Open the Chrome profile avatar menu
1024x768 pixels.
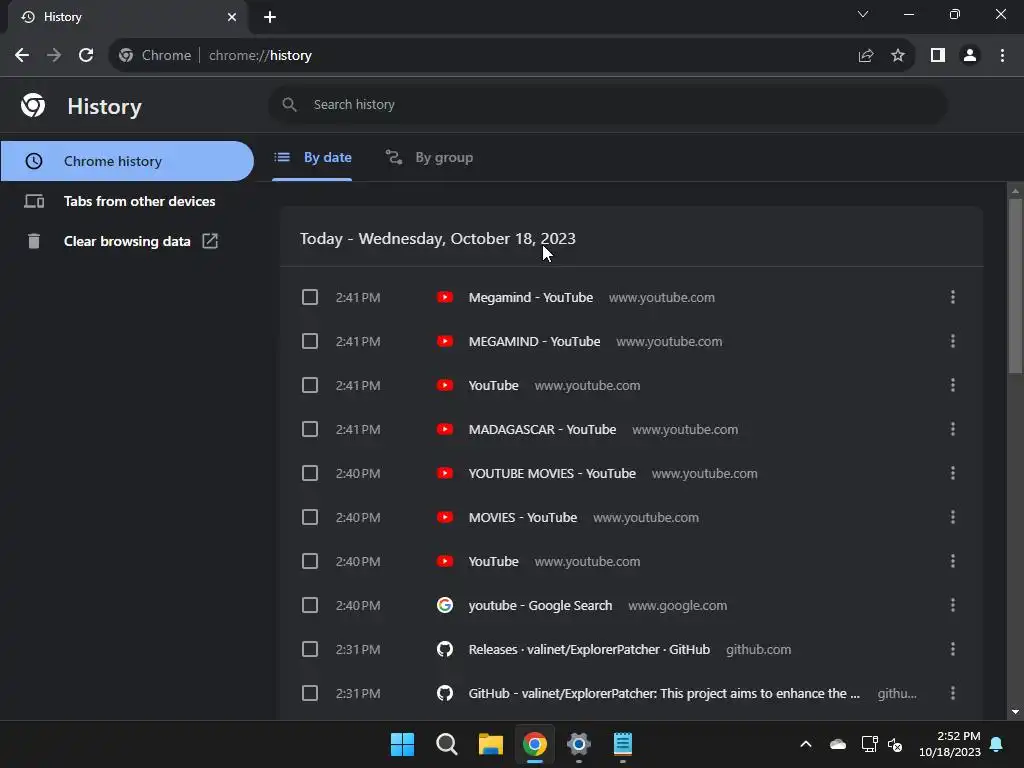(970, 56)
